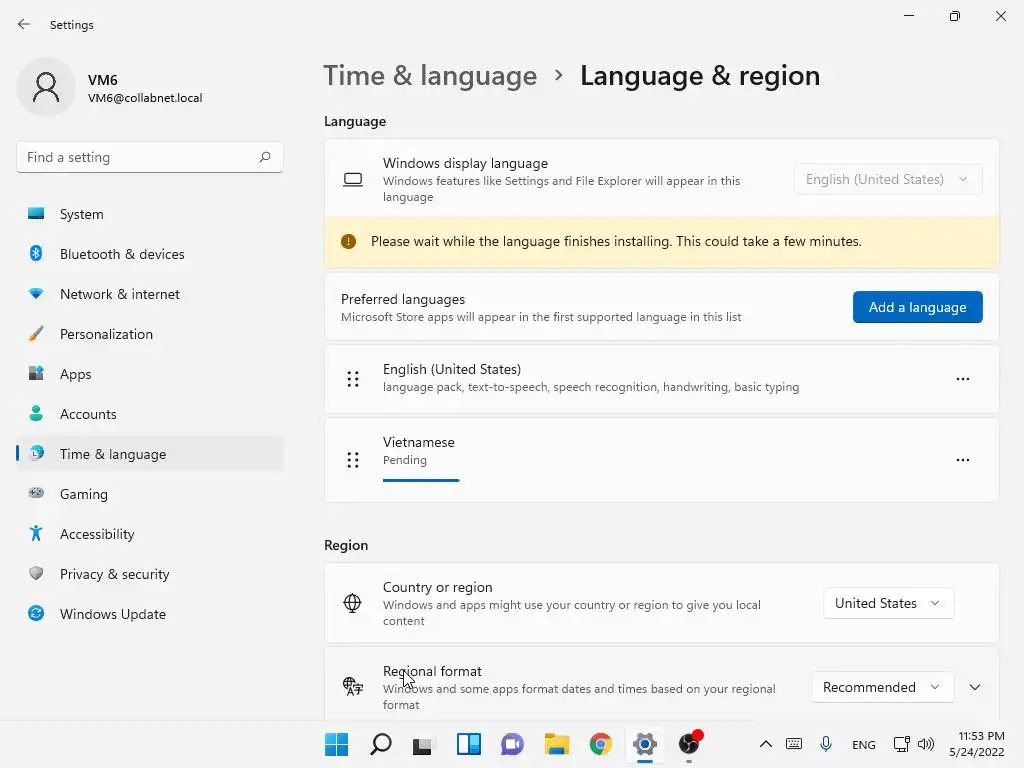
Task: Open Chat from the taskbar
Action: point(513,744)
